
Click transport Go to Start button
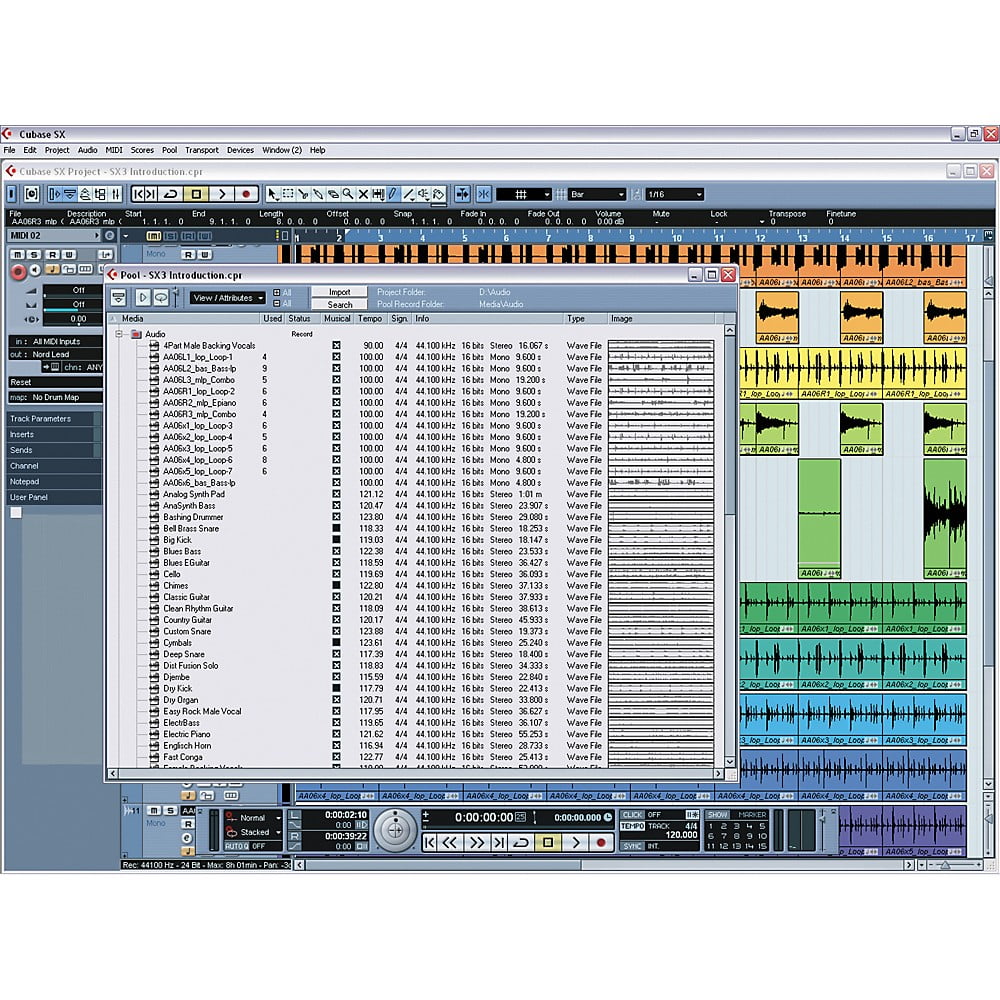(x=430, y=842)
